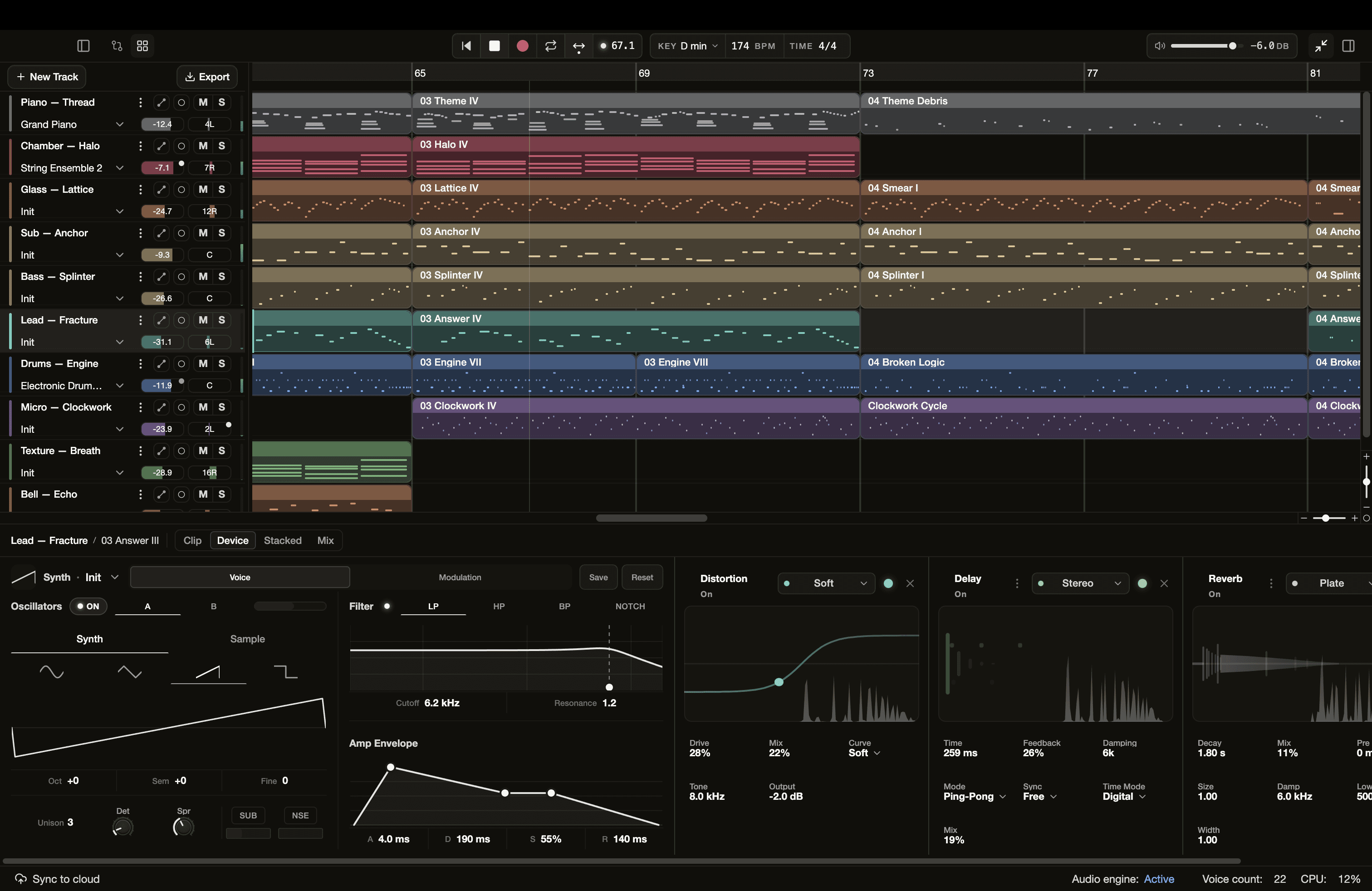Reset the synth settings
The height and width of the screenshot is (891, 1372).
[x=642, y=578]
